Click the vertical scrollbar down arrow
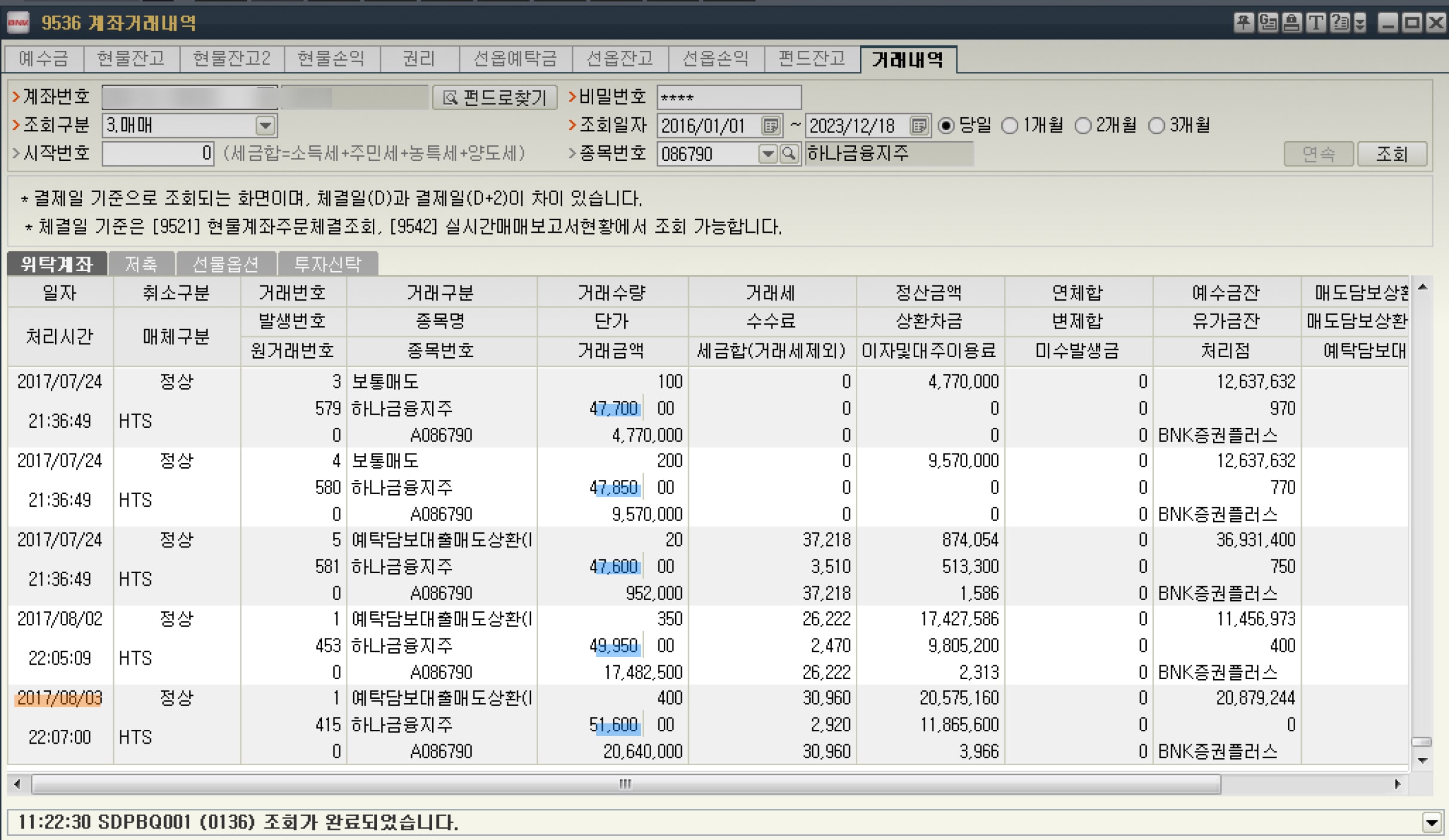 (1423, 760)
